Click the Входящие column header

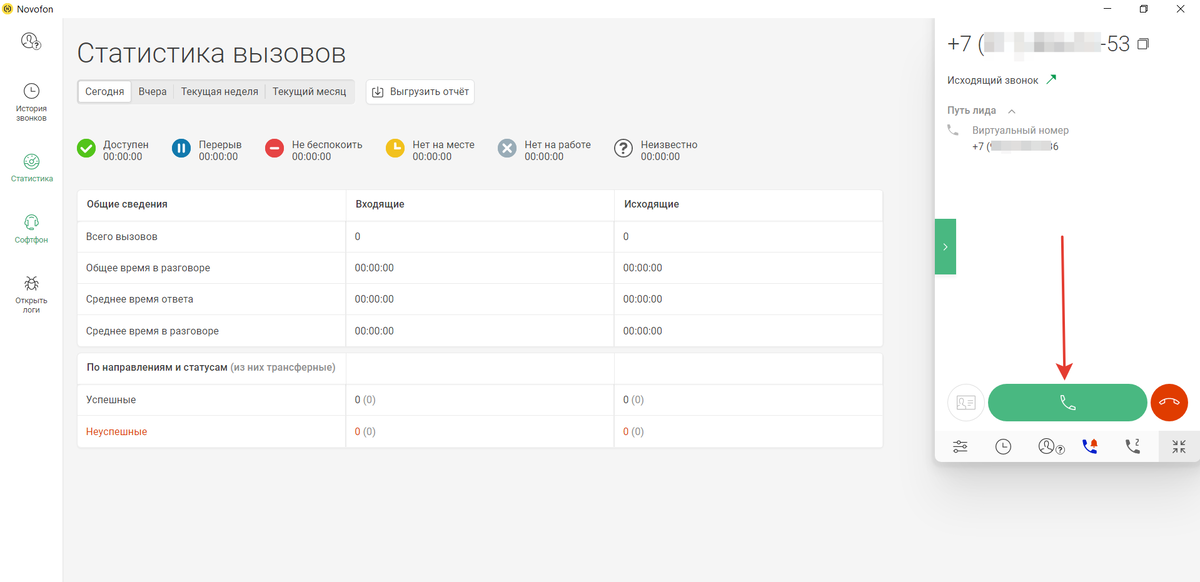pos(379,204)
